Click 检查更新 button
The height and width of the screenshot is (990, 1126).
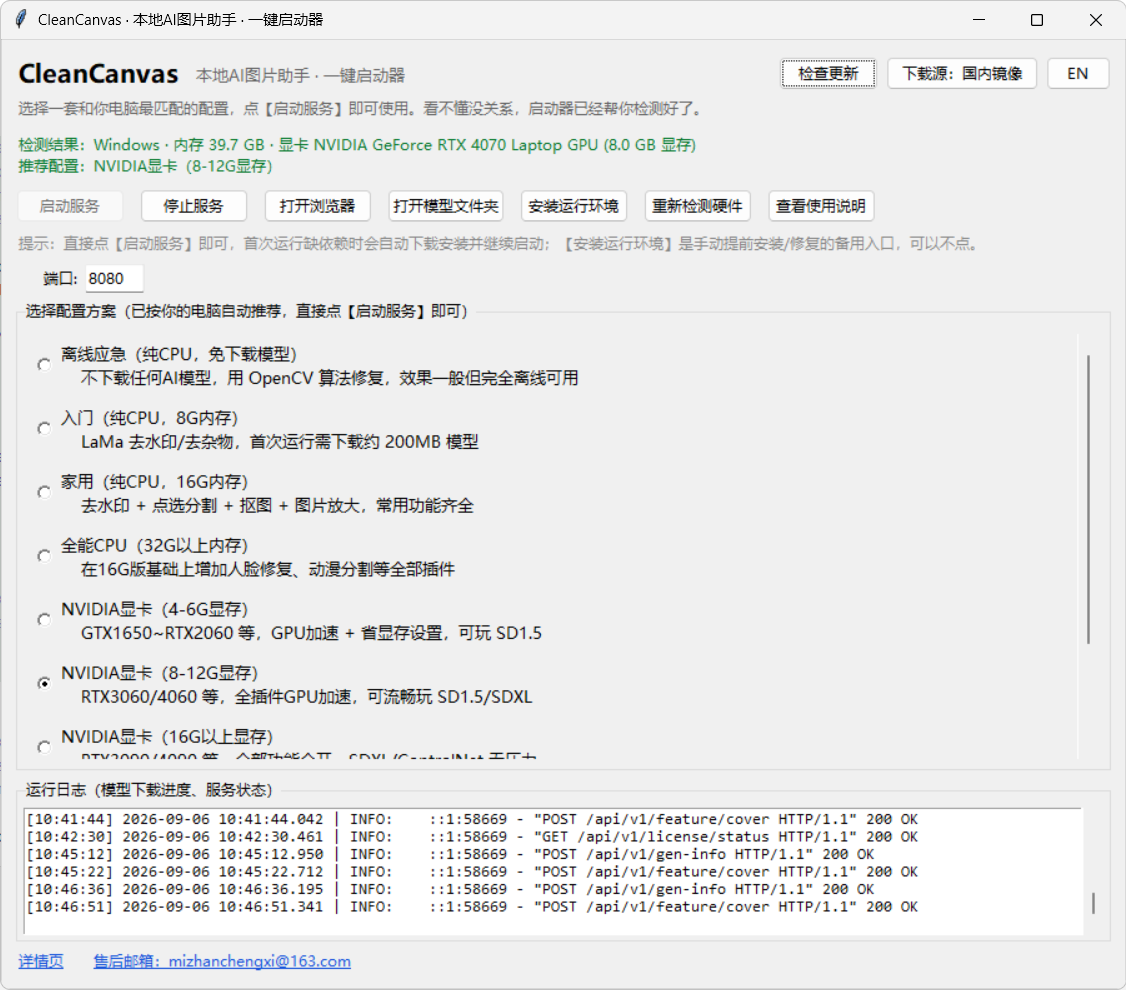[828, 73]
